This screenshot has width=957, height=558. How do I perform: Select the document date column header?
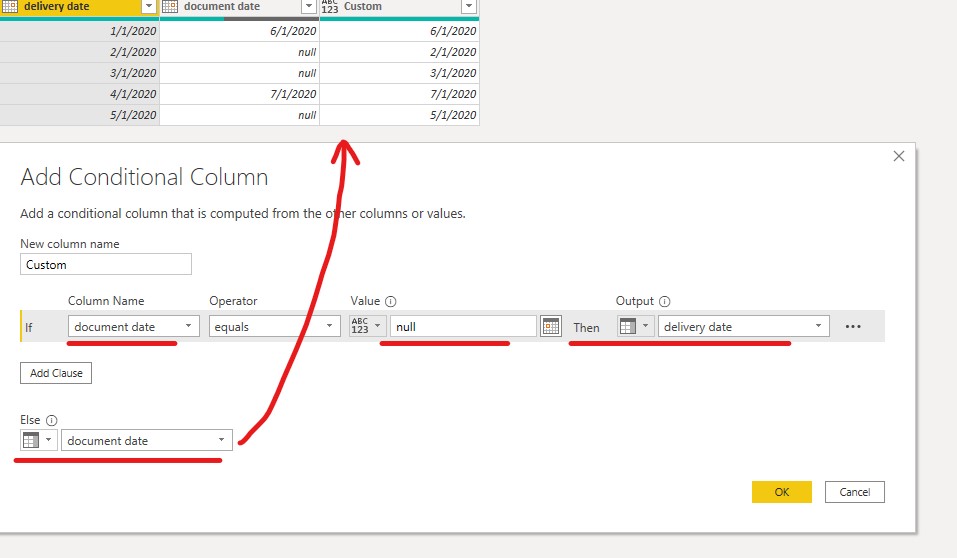[239, 7]
